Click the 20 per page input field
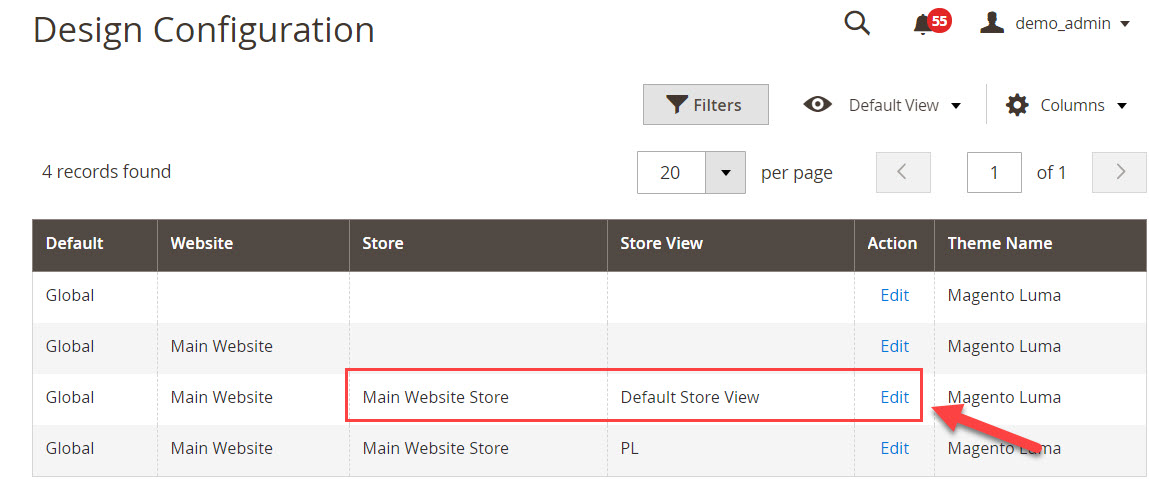The width and height of the screenshot is (1149, 491). 671,172
